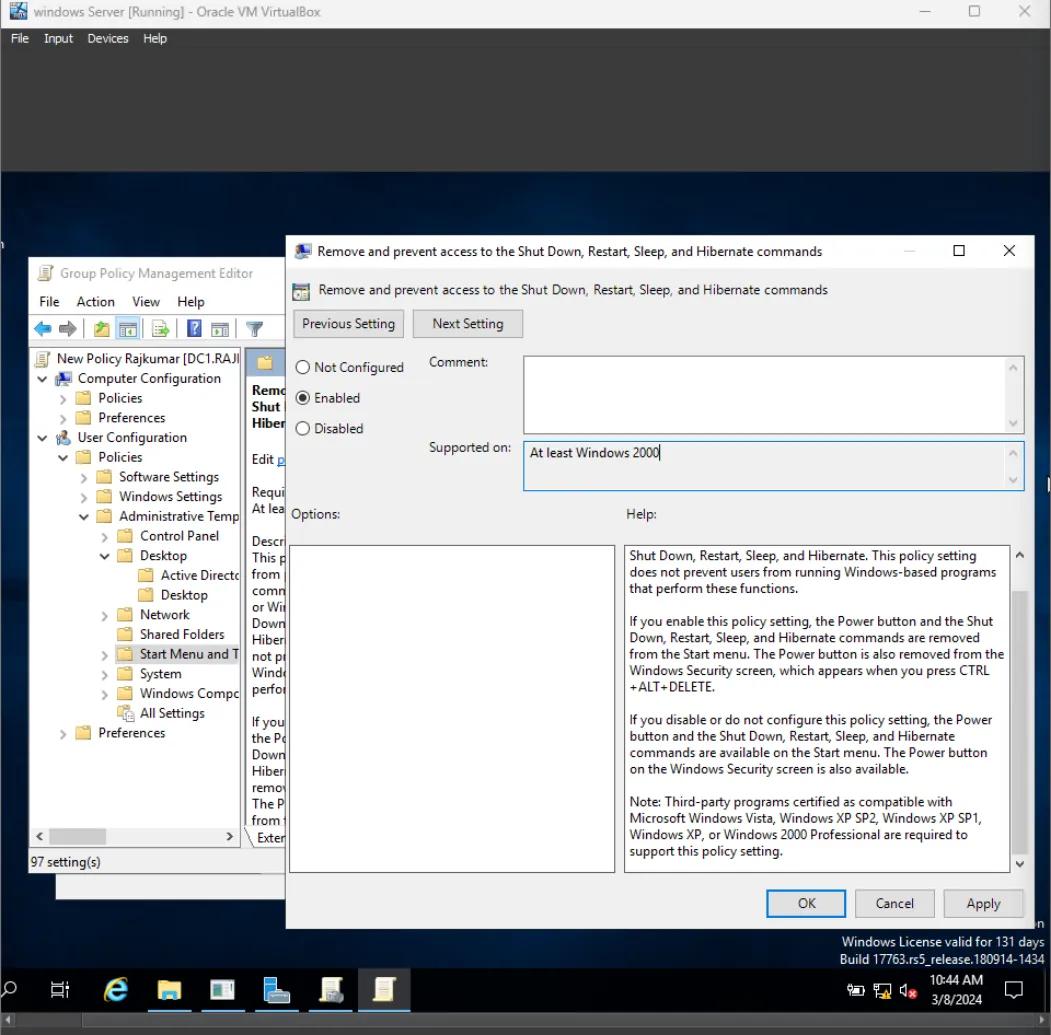Click the User Configuration node
This screenshot has width=1051, height=1035.
tap(132, 437)
